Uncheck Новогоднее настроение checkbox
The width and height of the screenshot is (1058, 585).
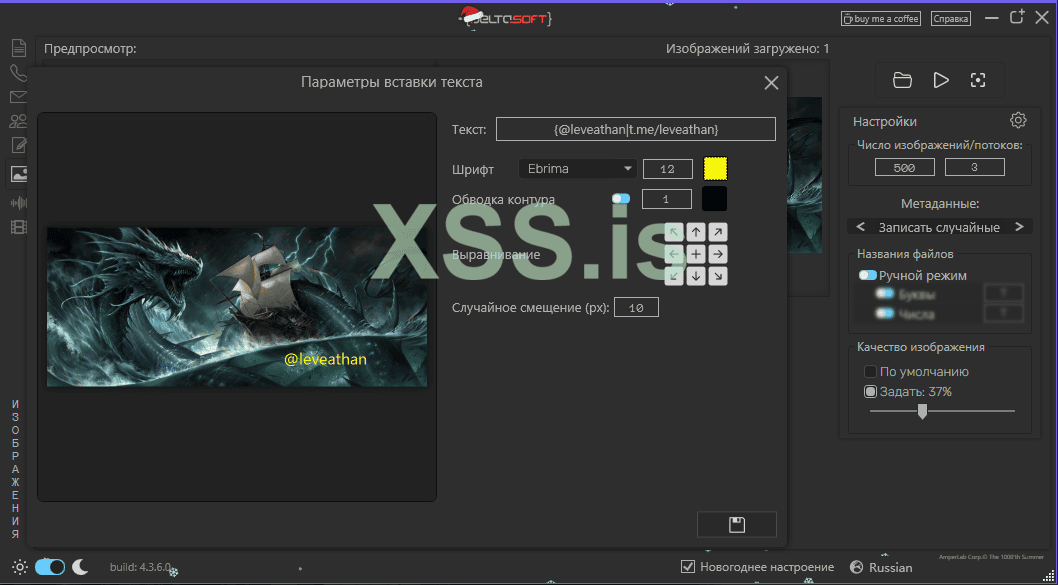688,567
